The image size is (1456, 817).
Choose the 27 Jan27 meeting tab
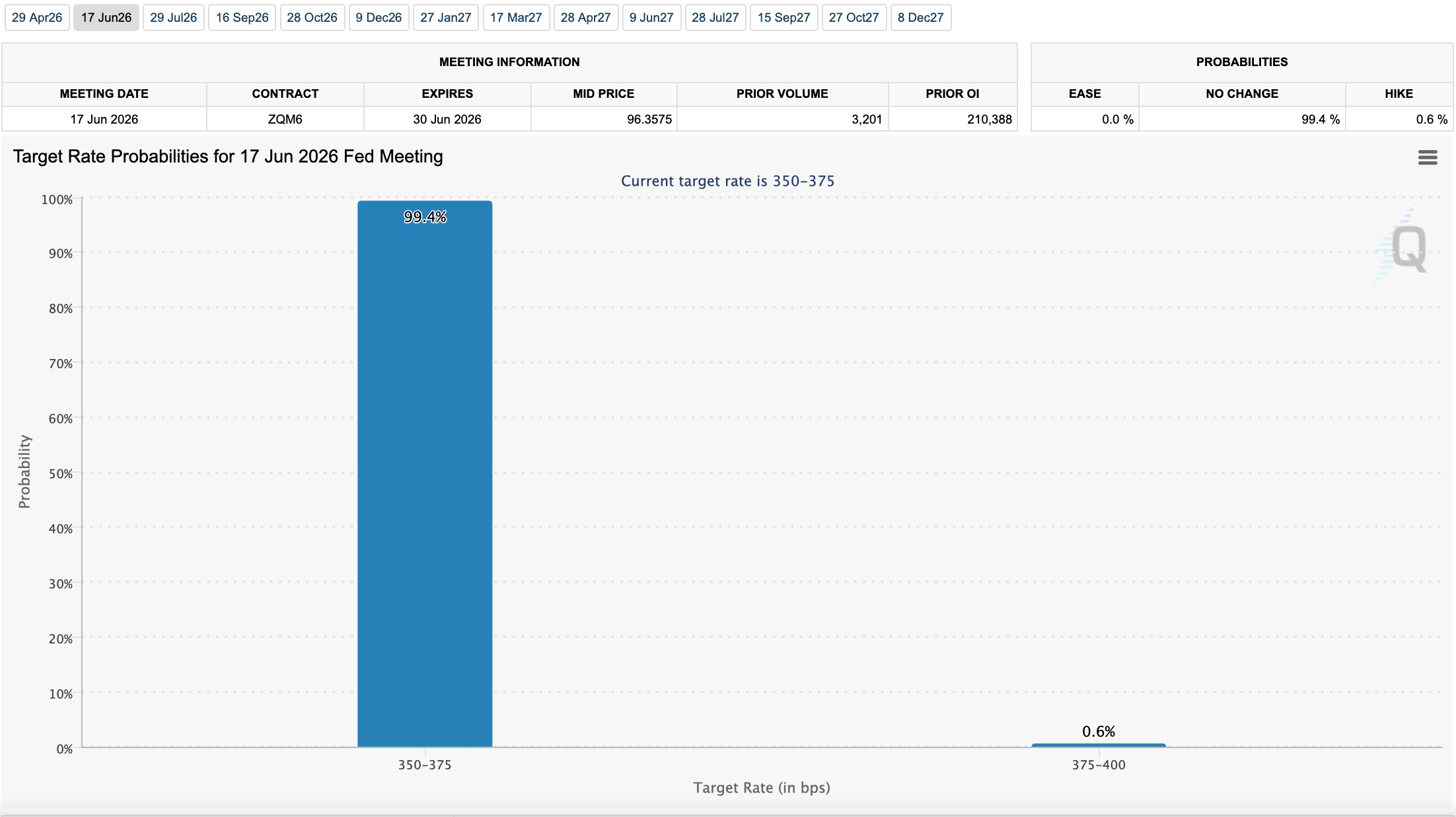coord(445,18)
